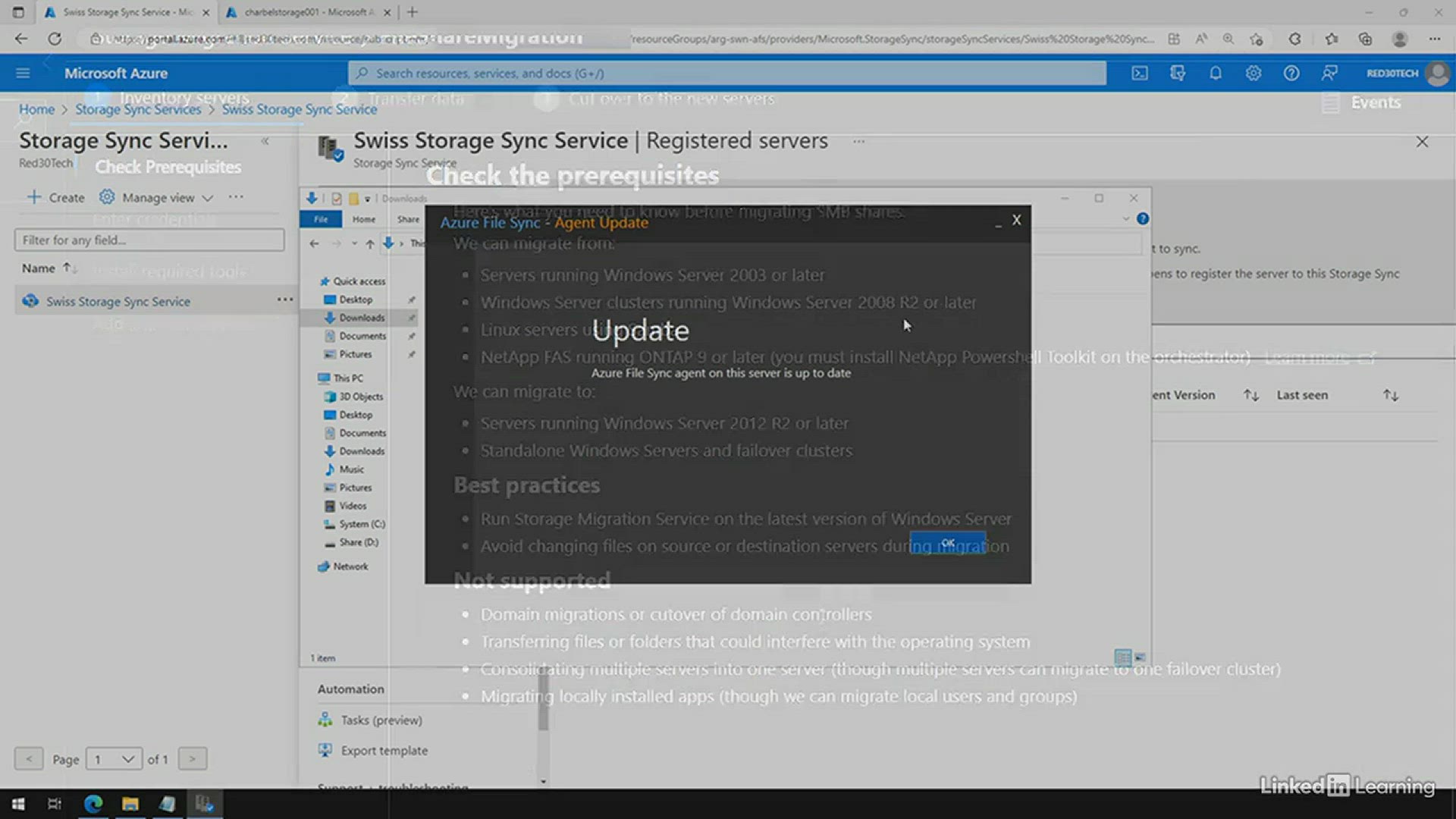
Task: Open the portal hamburger menu
Action: (23, 74)
